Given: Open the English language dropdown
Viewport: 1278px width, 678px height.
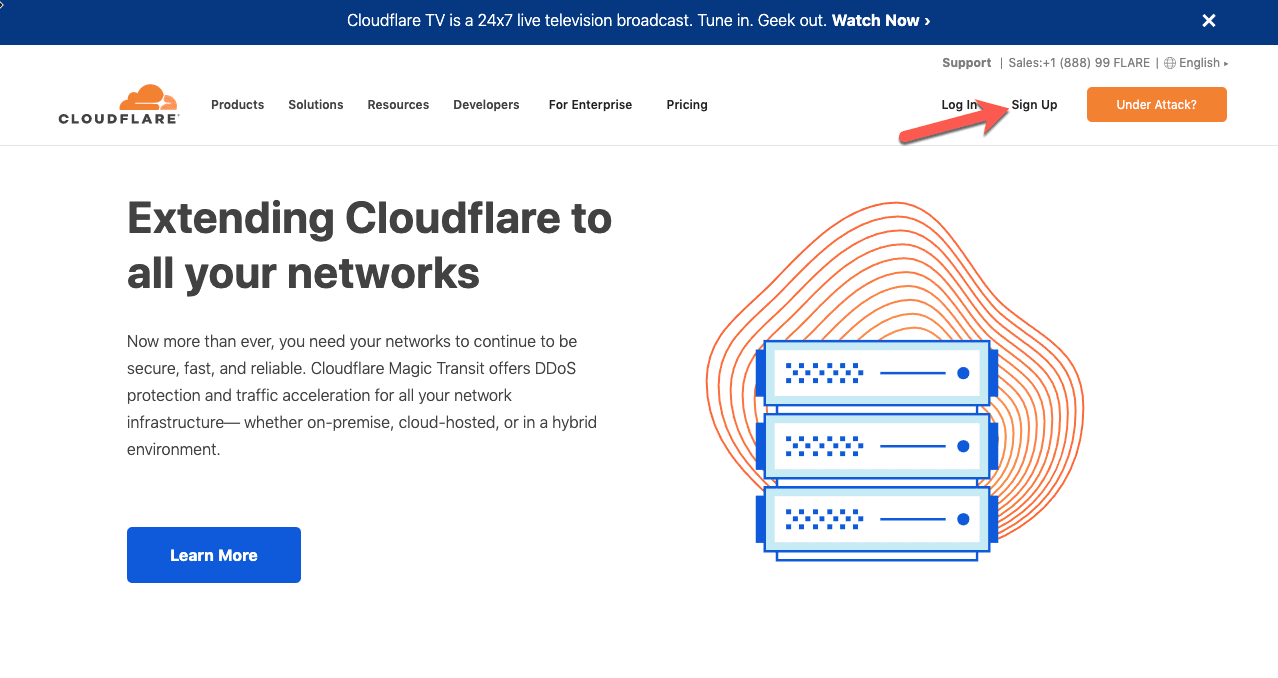Looking at the screenshot, I should 1203,63.
